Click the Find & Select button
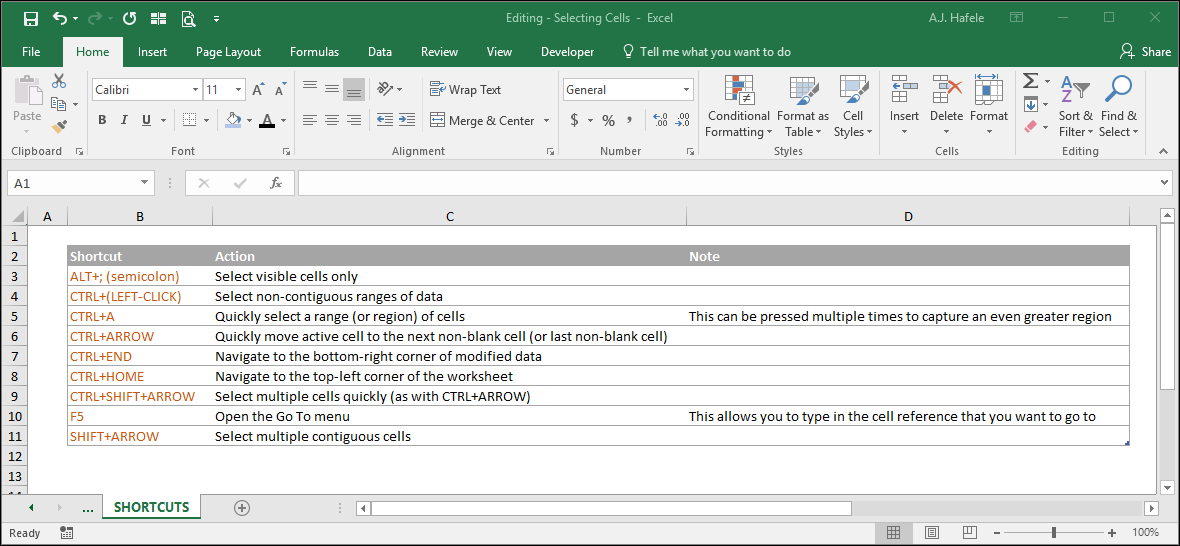The image size is (1180, 546). click(x=1118, y=105)
